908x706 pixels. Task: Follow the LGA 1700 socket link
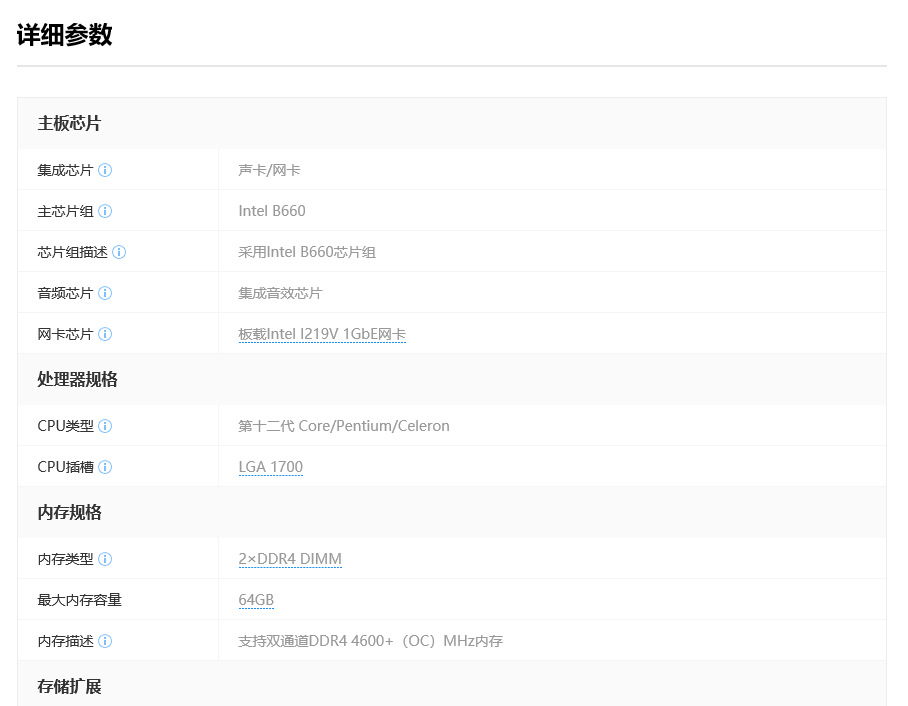[270, 467]
